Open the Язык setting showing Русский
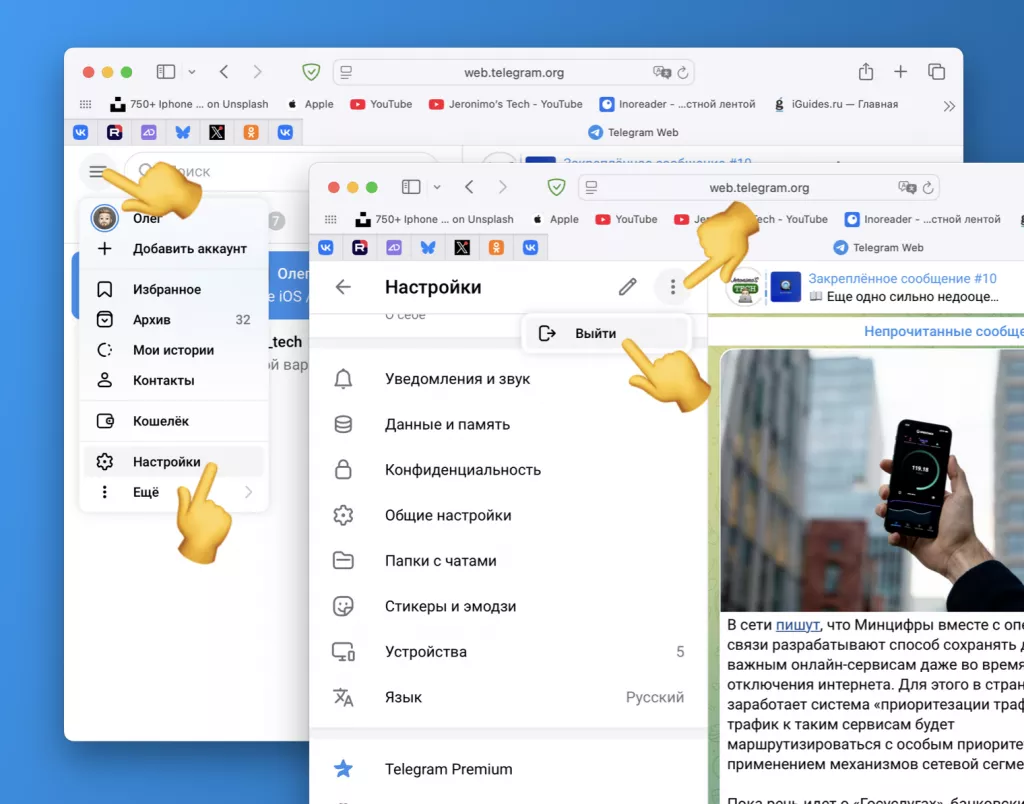 pyautogui.click(x=508, y=697)
